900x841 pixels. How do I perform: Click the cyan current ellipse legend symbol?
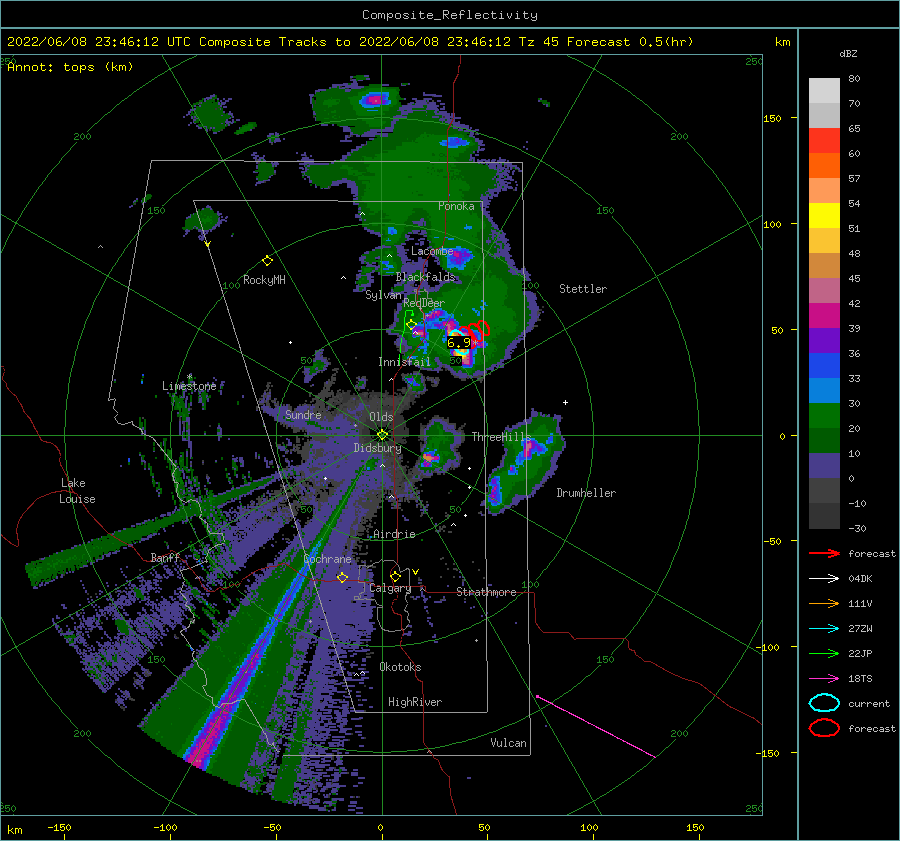(824, 703)
